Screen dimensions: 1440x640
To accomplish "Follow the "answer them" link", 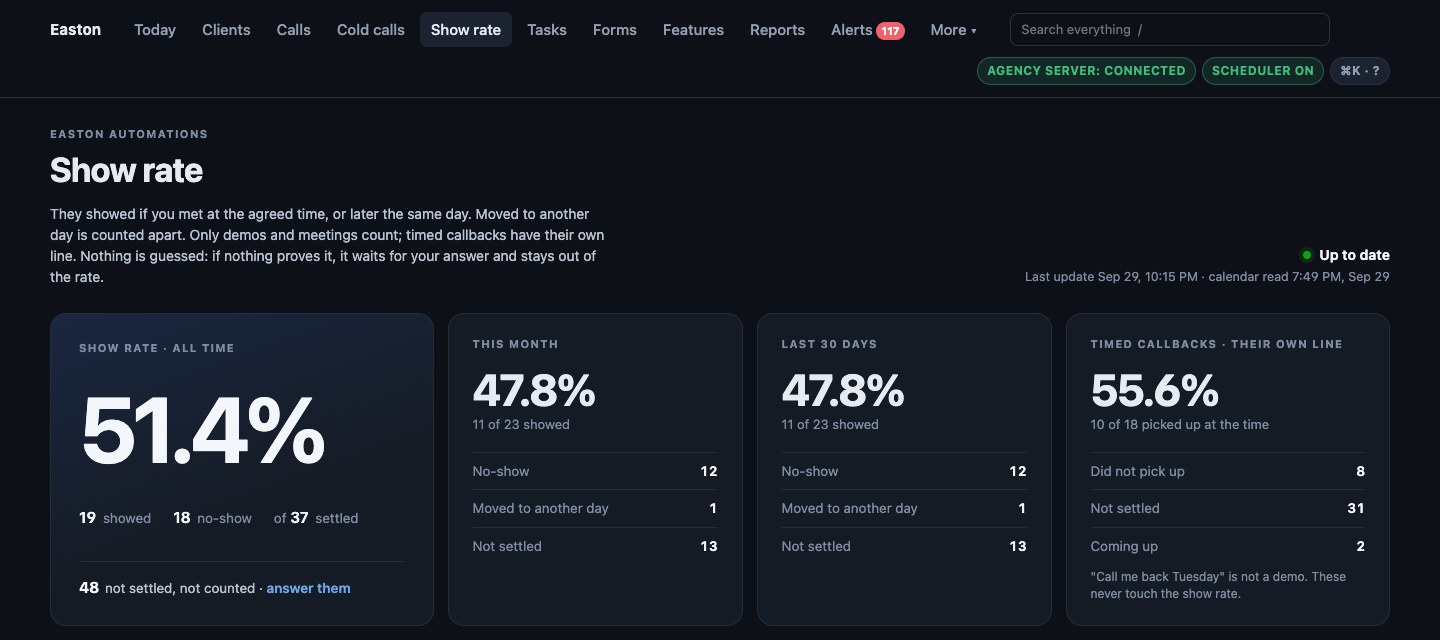I will click(308, 588).
